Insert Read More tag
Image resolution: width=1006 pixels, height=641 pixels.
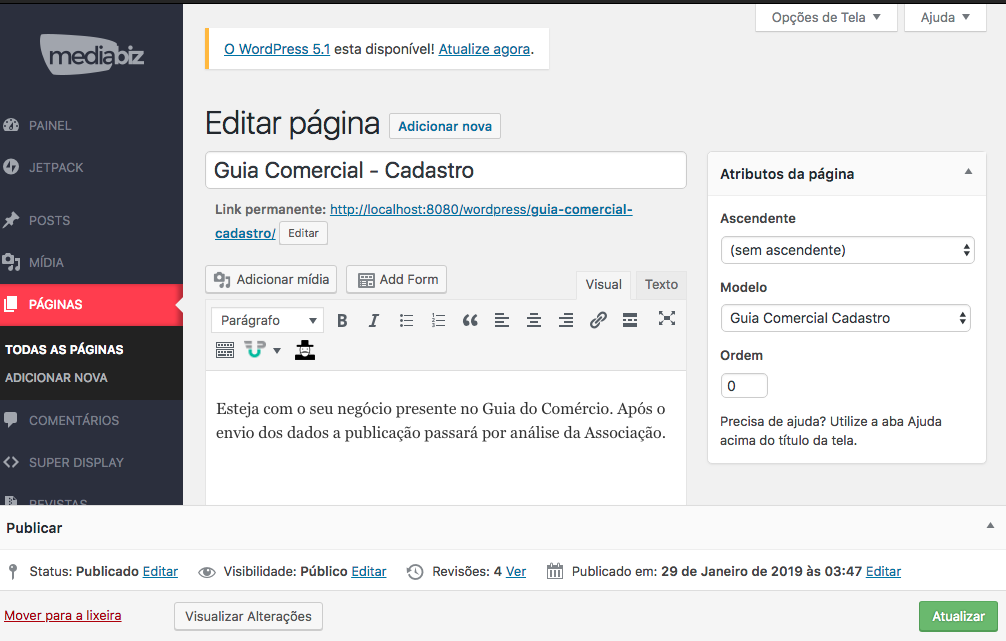pyautogui.click(x=630, y=320)
